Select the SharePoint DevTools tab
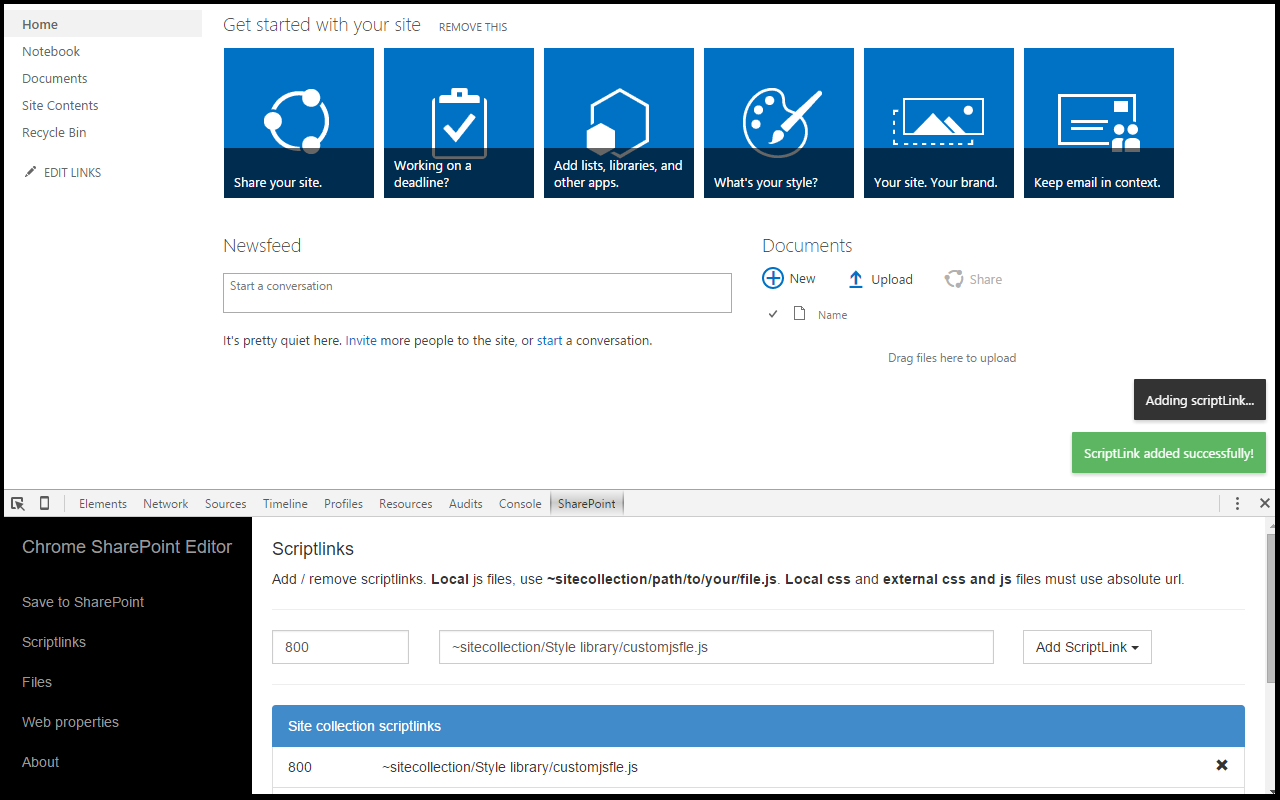This screenshot has height=800, width=1280. 587,504
